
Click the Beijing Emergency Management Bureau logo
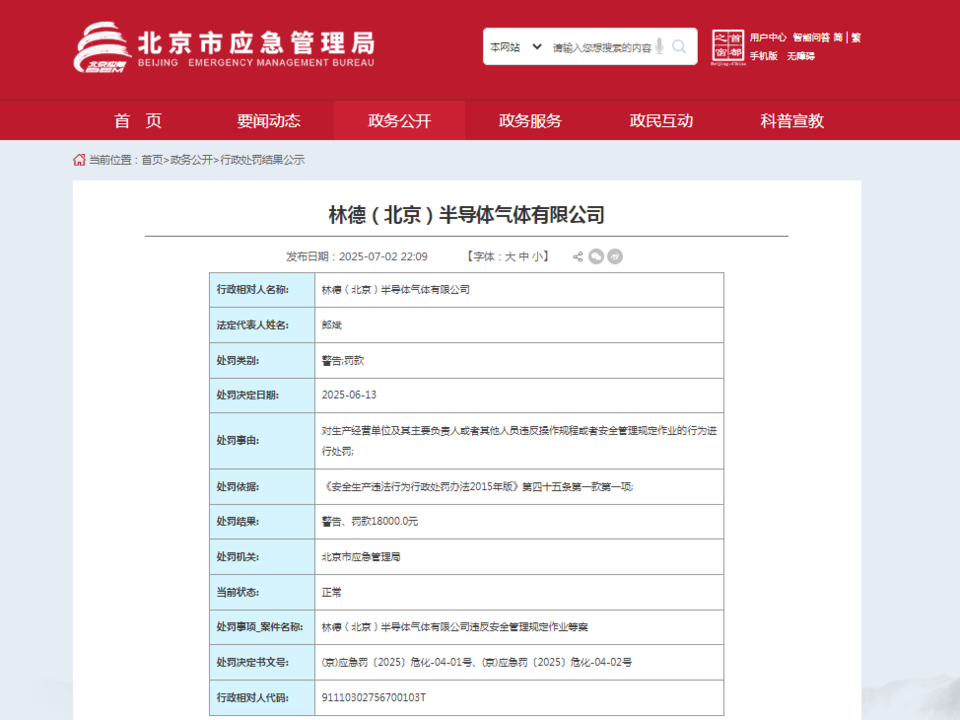coord(224,47)
